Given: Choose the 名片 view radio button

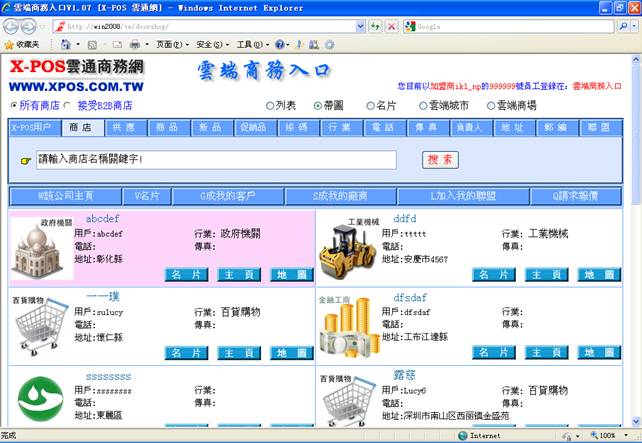Looking at the screenshot, I should pyautogui.click(x=370, y=105).
